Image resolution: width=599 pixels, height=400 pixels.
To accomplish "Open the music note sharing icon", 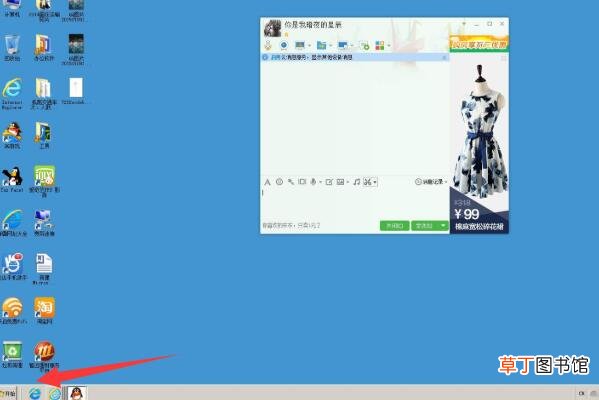I will pos(356,182).
